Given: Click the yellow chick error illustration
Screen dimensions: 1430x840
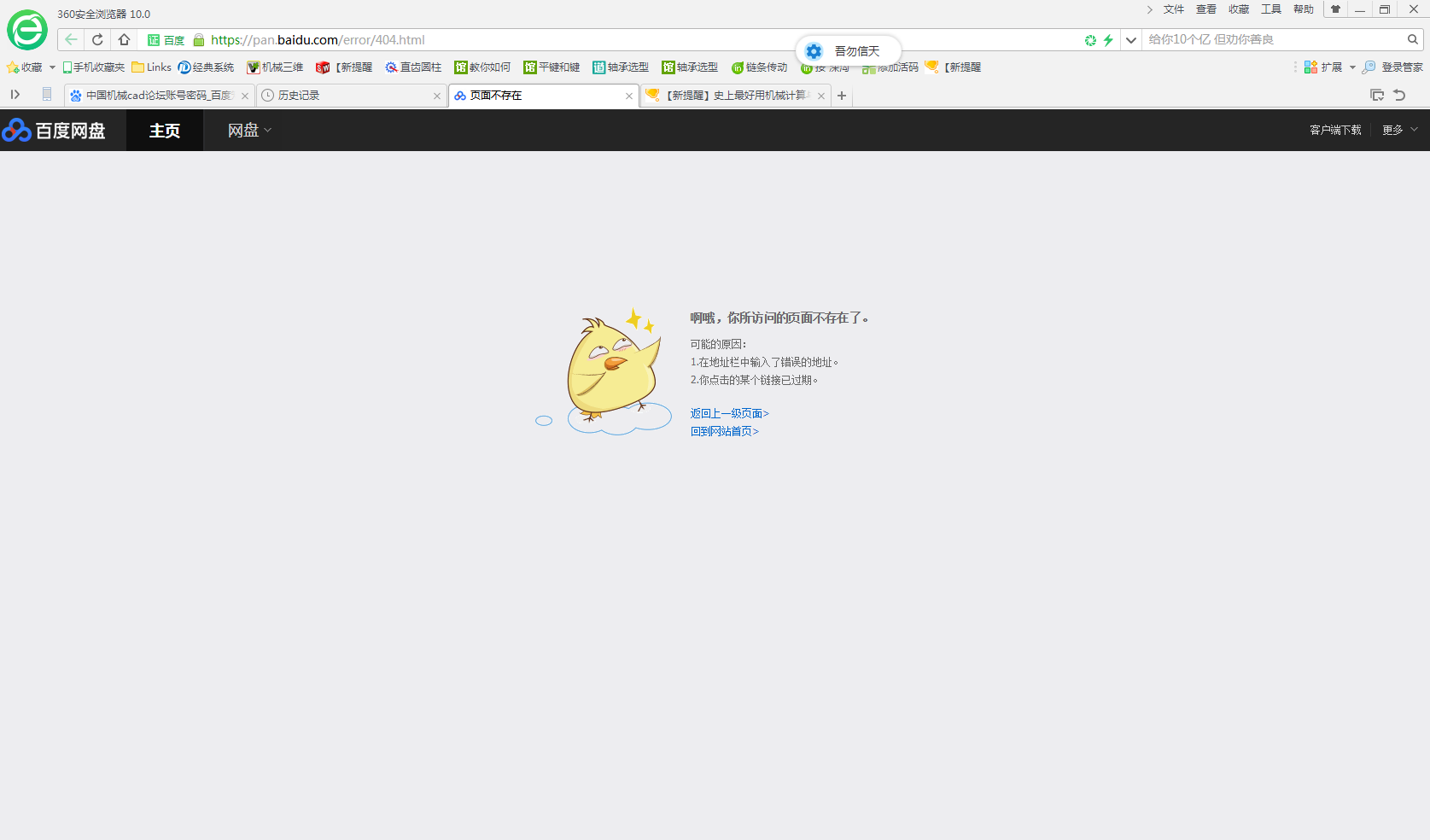Looking at the screenshot, I should tap(604, 371).
